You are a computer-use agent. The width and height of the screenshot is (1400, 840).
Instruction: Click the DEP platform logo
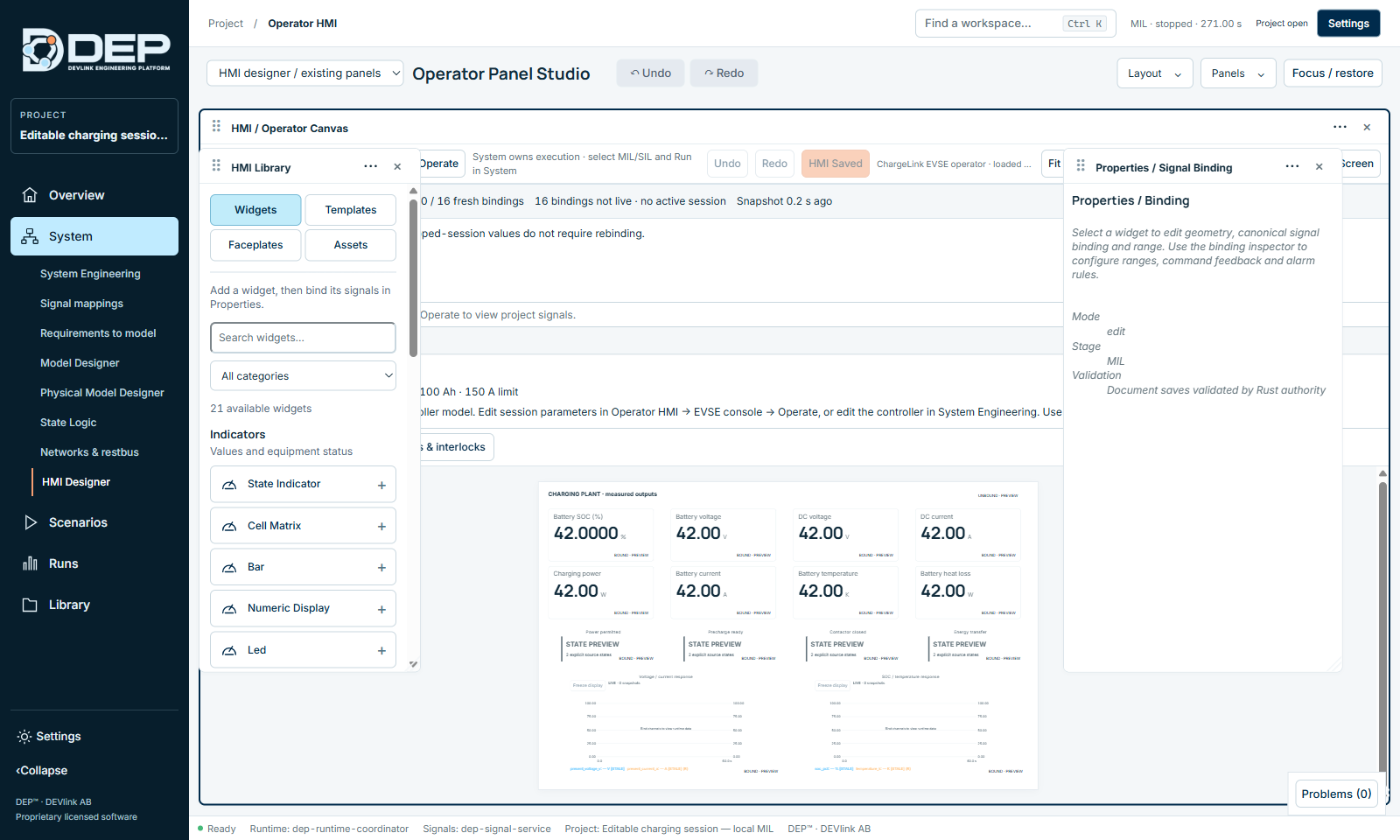pyautogui.click(x=95, y=50)
